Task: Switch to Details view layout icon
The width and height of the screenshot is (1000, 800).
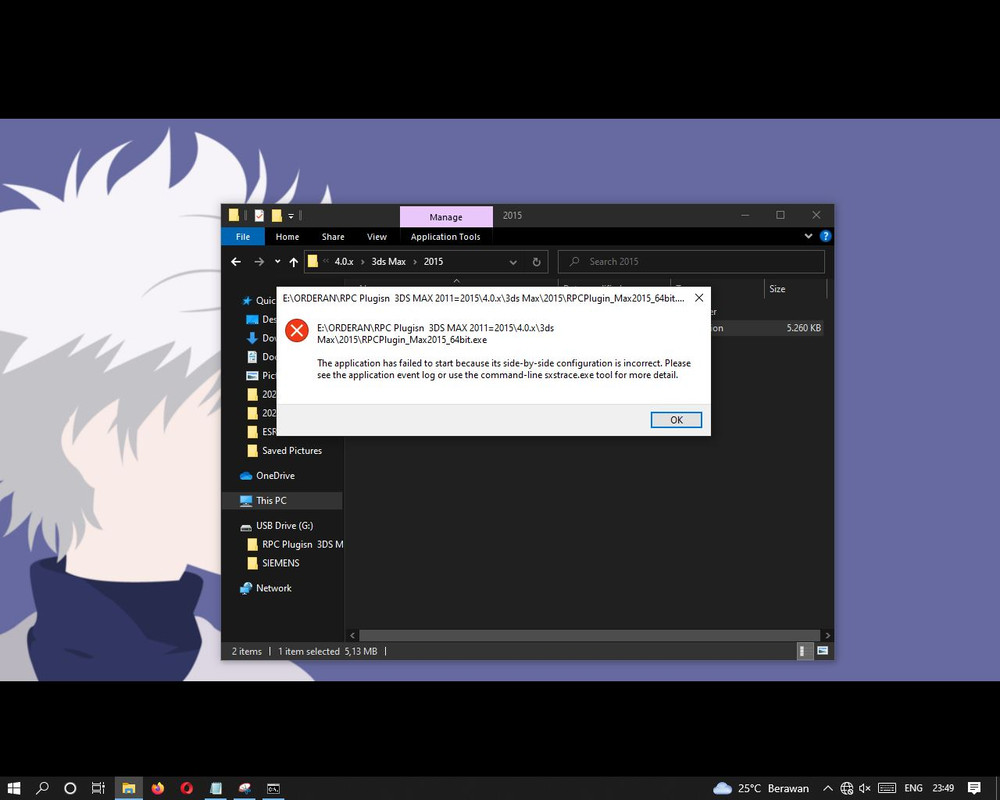Action: [x=805, y=651]
